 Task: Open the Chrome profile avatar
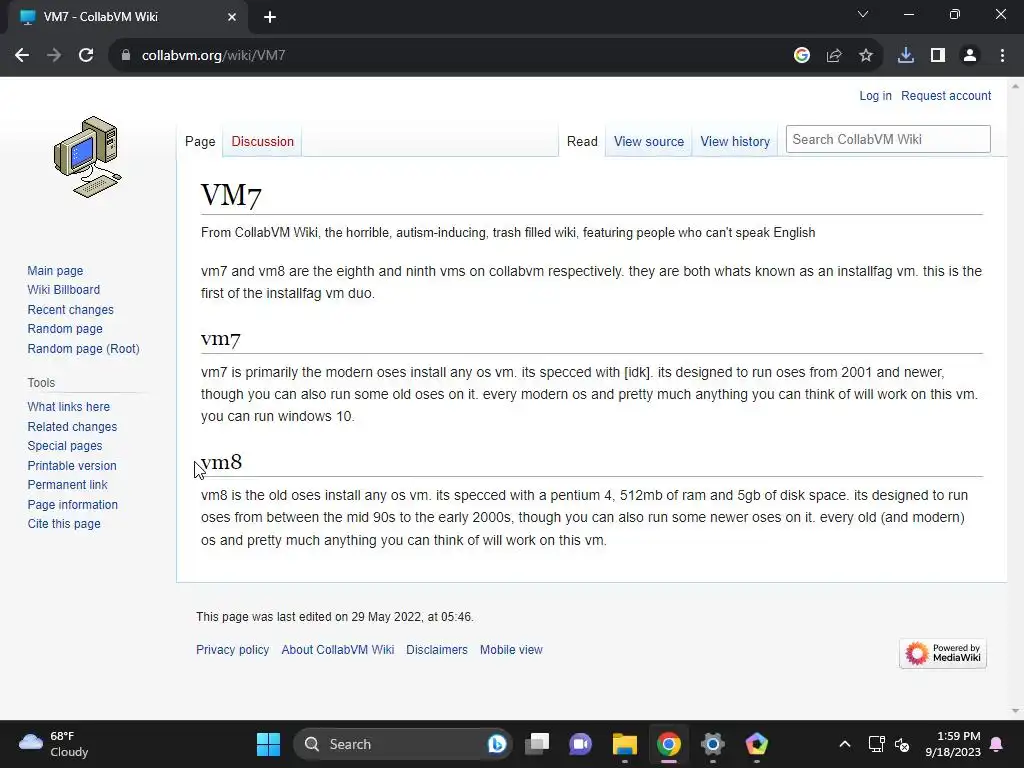pyautogui.click(x=970, y=56)
